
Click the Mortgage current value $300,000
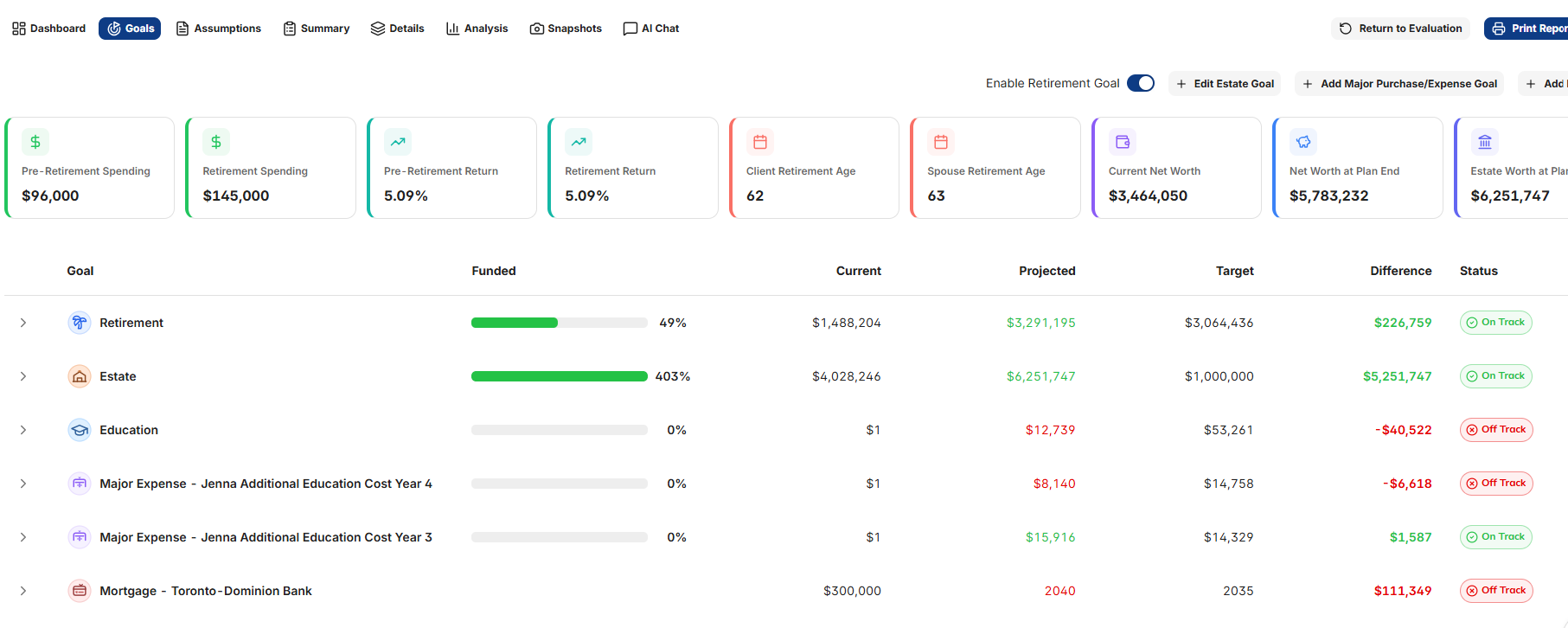[852, 591]
